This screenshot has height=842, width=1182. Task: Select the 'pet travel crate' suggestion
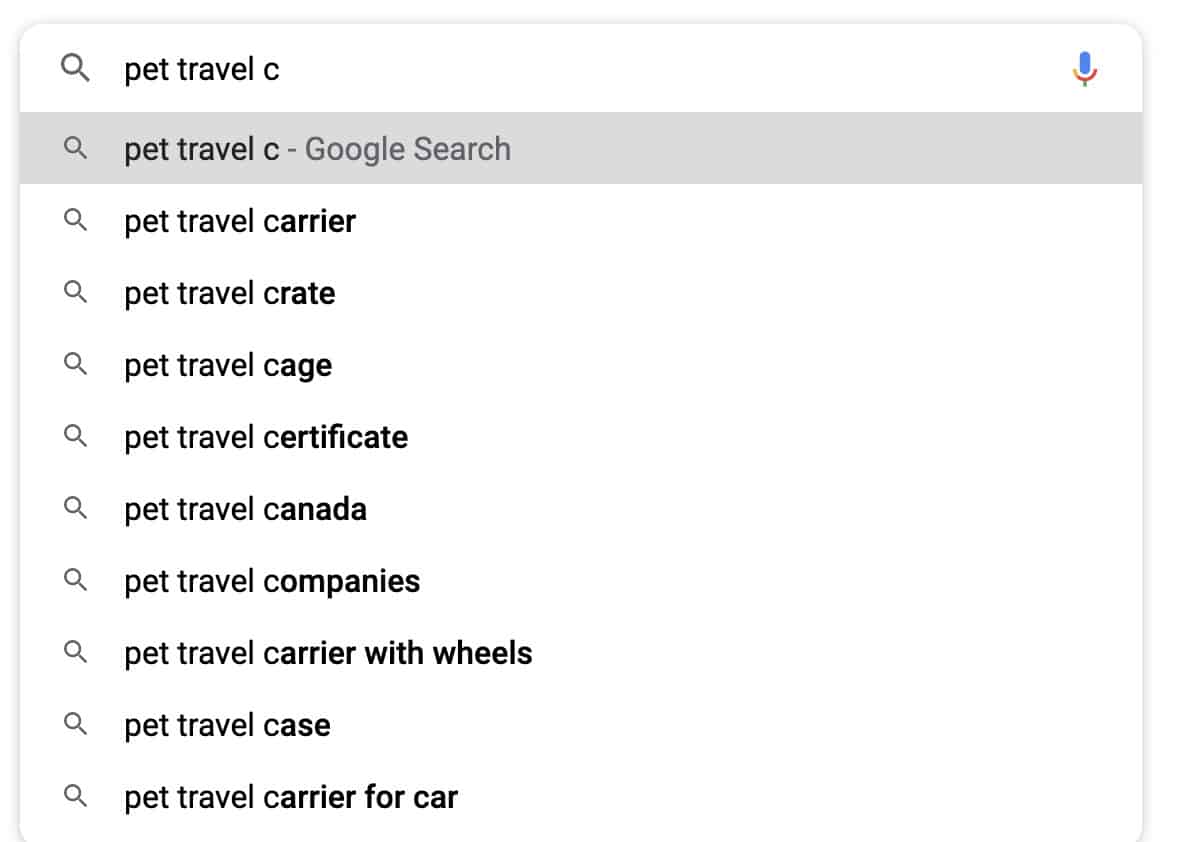(229, 293)
